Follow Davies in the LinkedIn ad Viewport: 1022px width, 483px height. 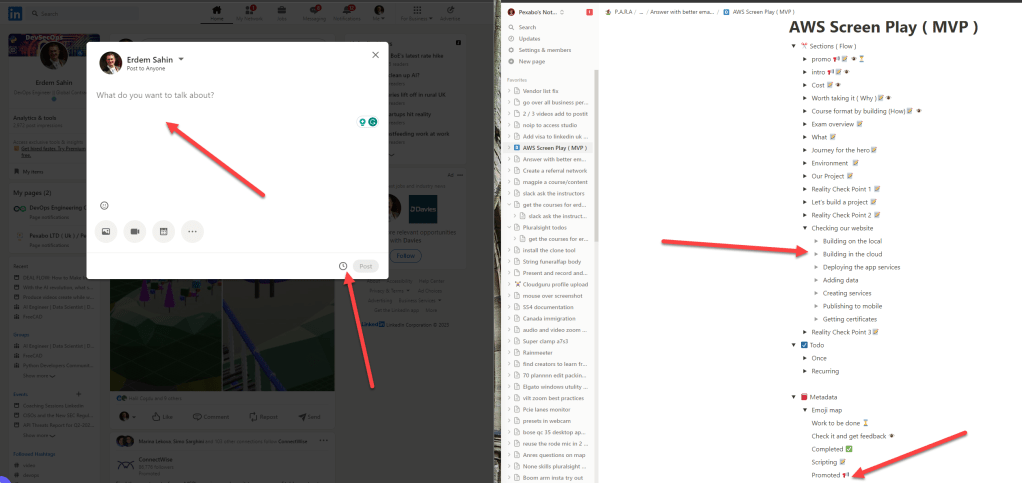405,256
